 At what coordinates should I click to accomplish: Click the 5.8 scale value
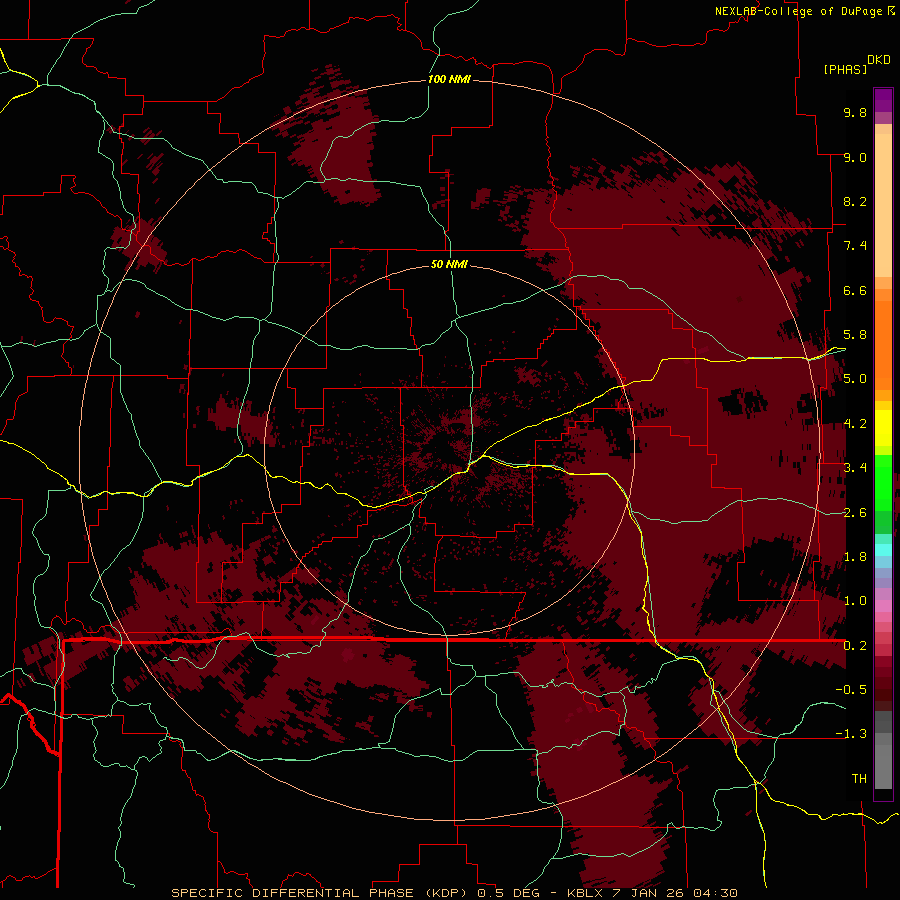pos(855,335)
